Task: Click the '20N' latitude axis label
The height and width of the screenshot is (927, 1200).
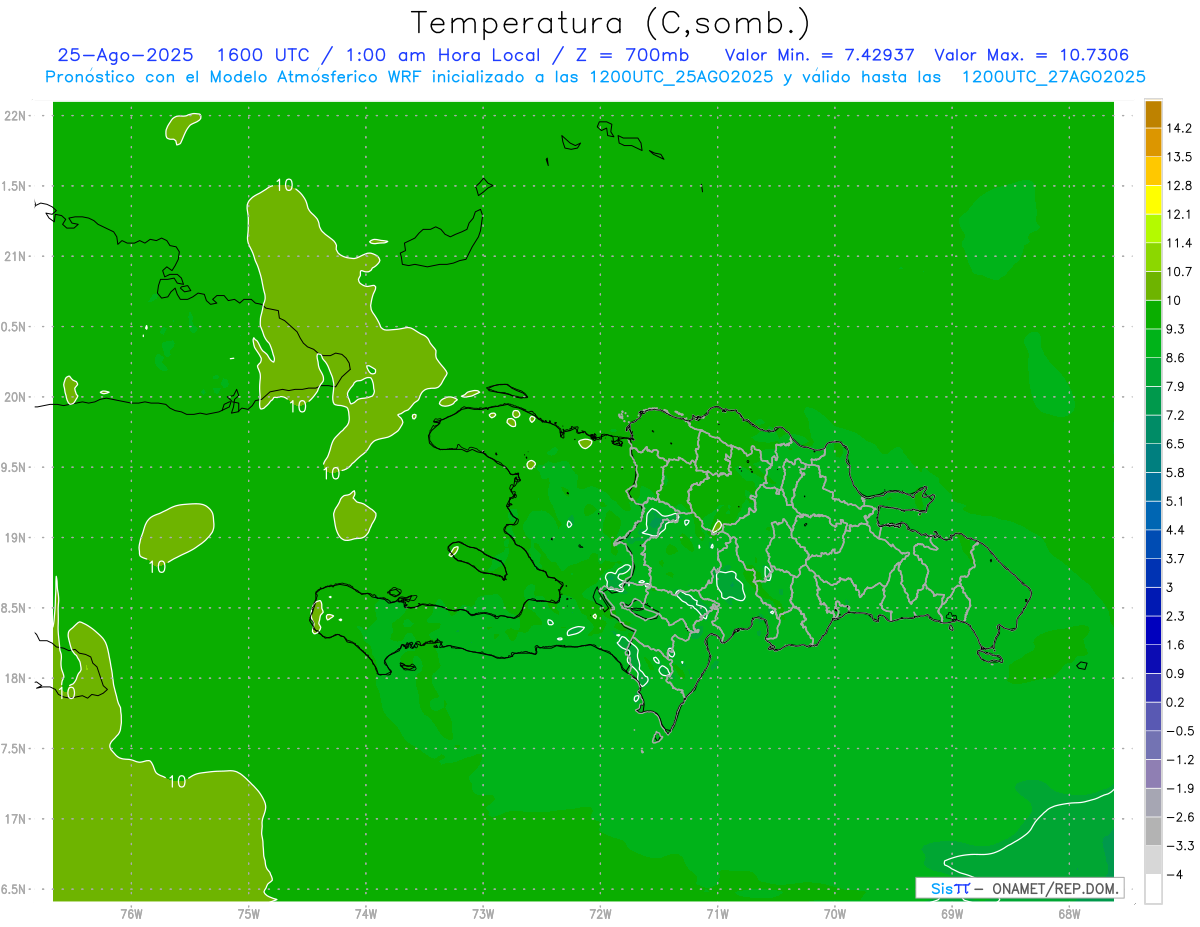Action: [x=16, y=397]
